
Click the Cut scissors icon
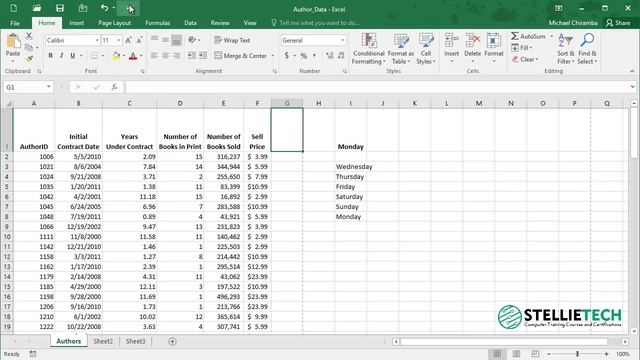pyautogui.click(x=29, y=36)
